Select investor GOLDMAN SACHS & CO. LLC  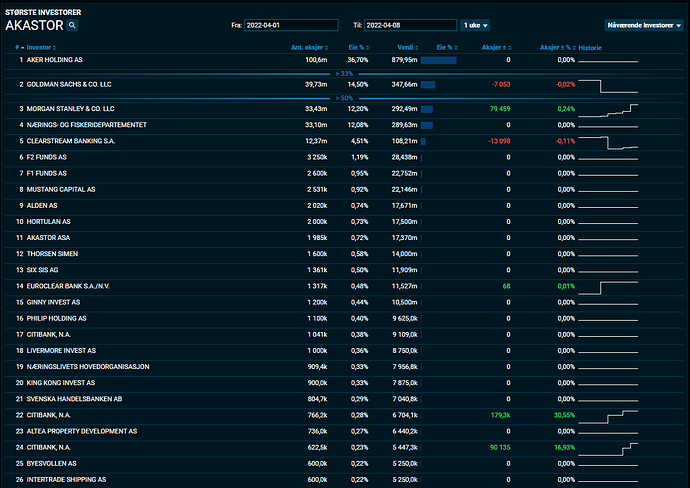coord(69,84)
